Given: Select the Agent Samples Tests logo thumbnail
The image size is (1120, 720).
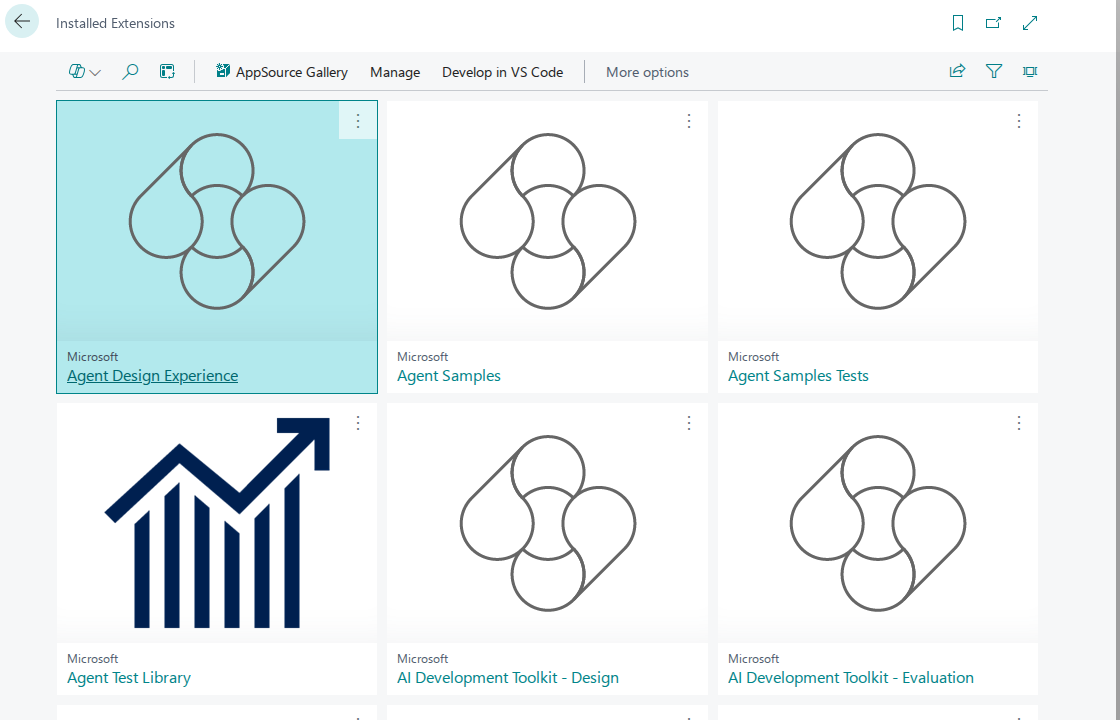Looking at the screenshot, I should [x=878, y=221].
